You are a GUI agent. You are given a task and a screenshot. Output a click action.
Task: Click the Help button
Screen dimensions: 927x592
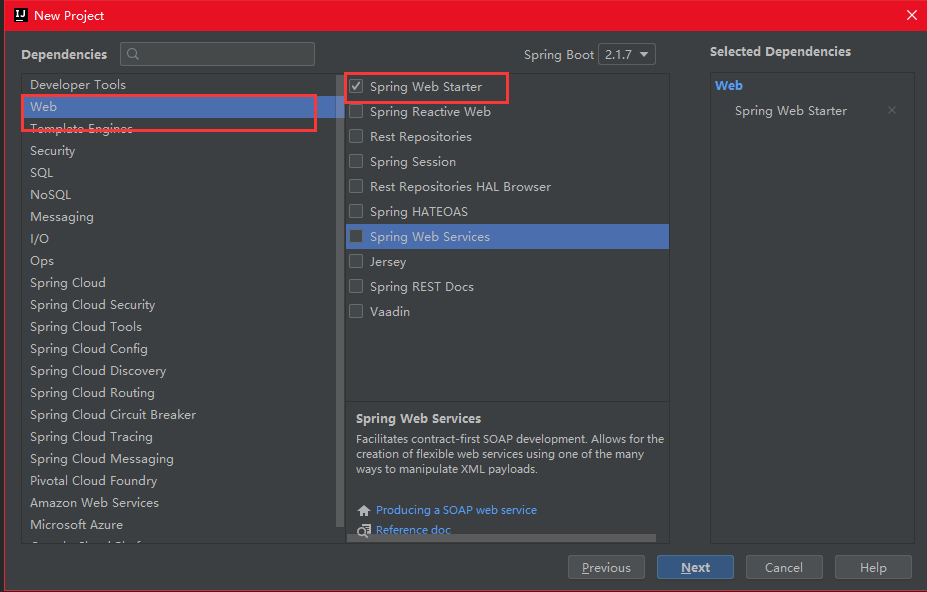point(873,567)
